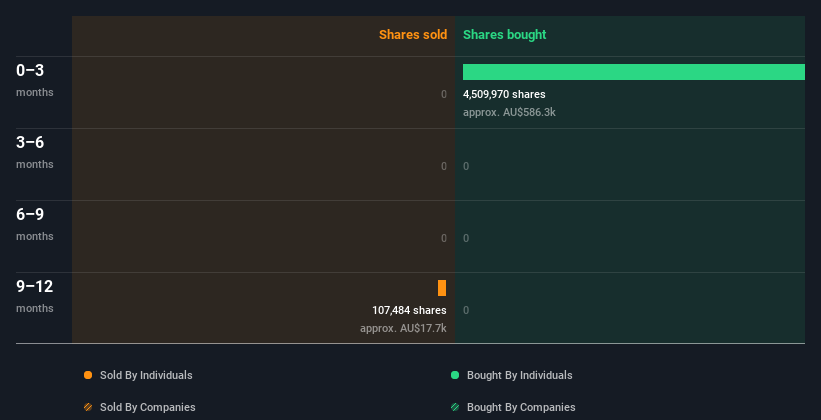Select the 9–12 months row label
The height and width of the screenshot is (420, 821).
(x=35, y=296)
